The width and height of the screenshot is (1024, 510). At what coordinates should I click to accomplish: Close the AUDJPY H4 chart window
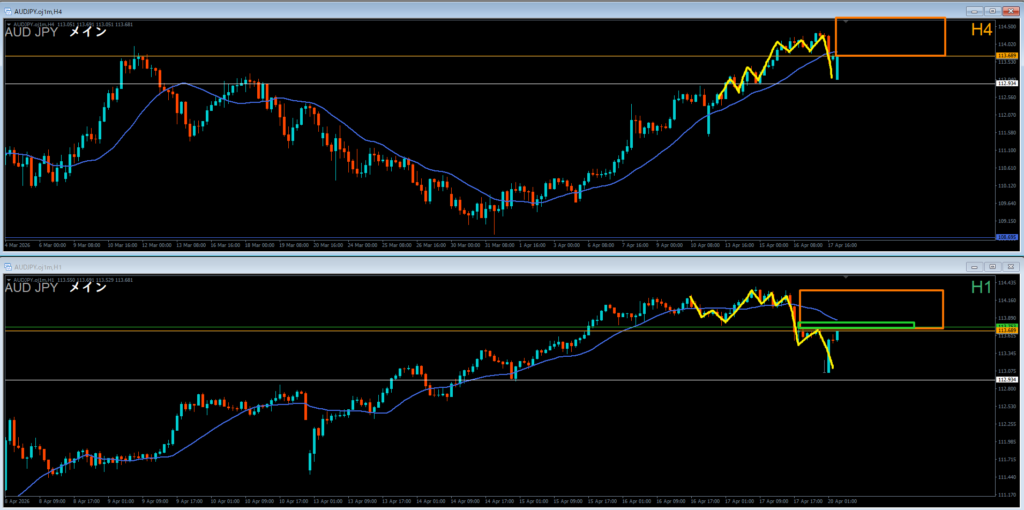pos(1011,10)
